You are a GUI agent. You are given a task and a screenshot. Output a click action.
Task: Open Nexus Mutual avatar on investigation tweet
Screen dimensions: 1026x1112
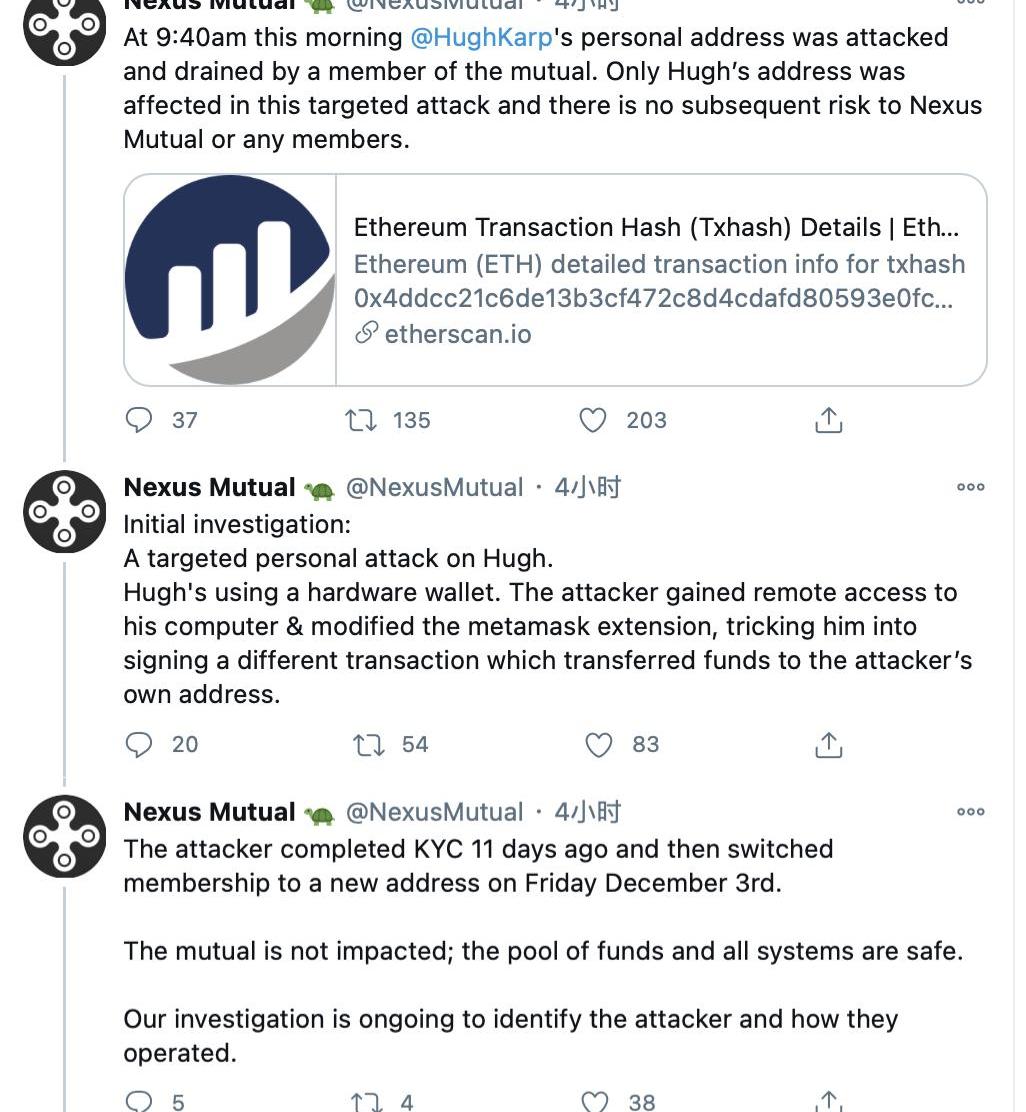click(65, 511)
